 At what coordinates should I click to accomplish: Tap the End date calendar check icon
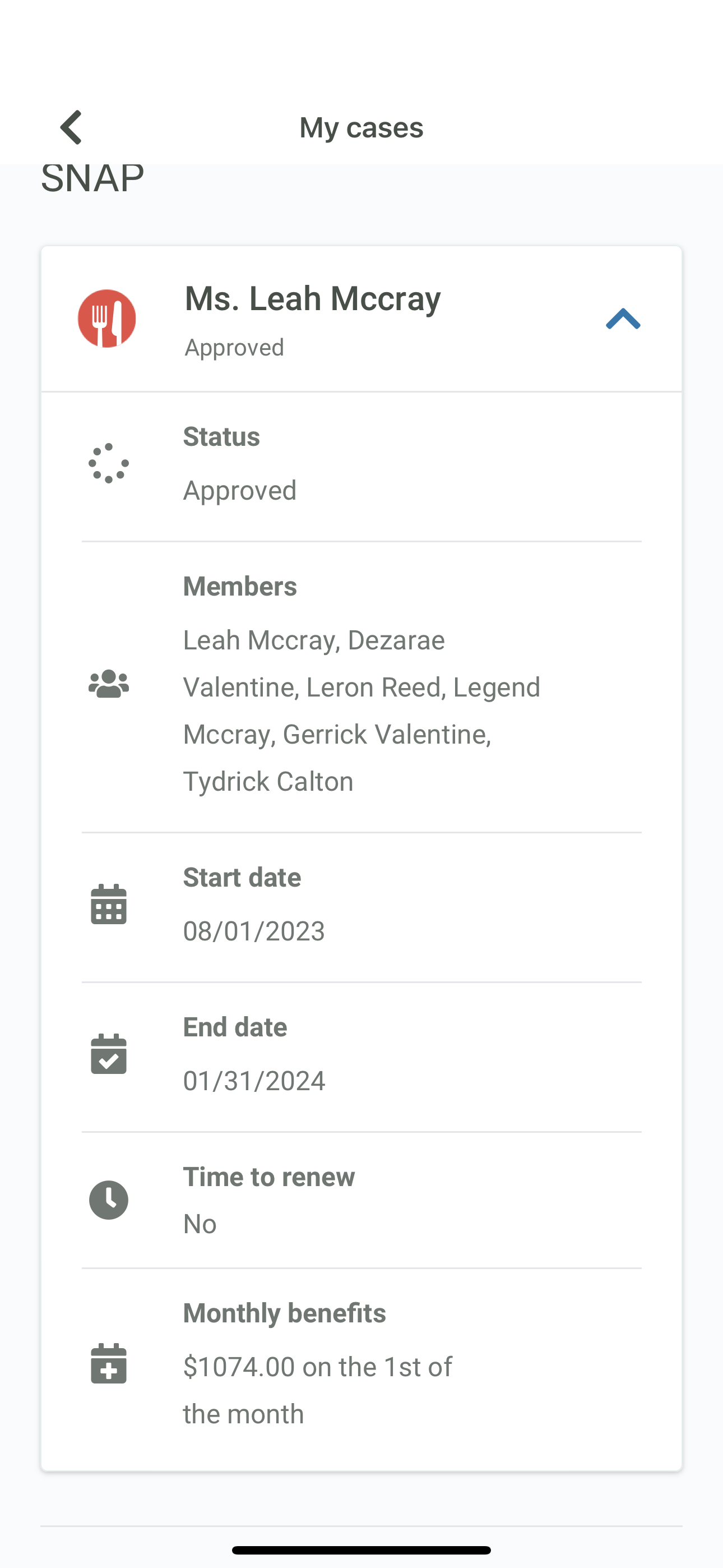click(108, 1054)
